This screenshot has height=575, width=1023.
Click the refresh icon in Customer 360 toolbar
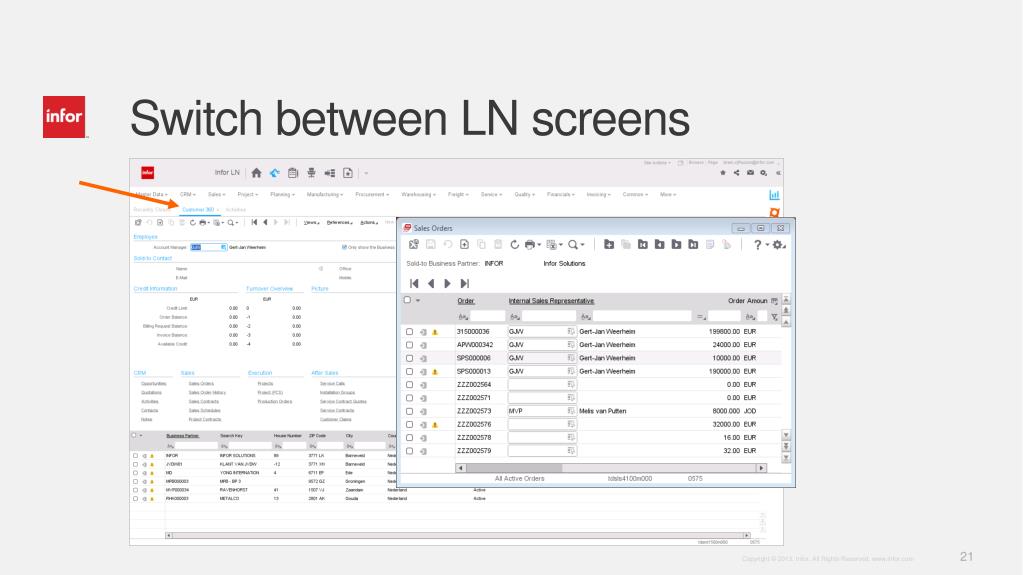point(192,223)
